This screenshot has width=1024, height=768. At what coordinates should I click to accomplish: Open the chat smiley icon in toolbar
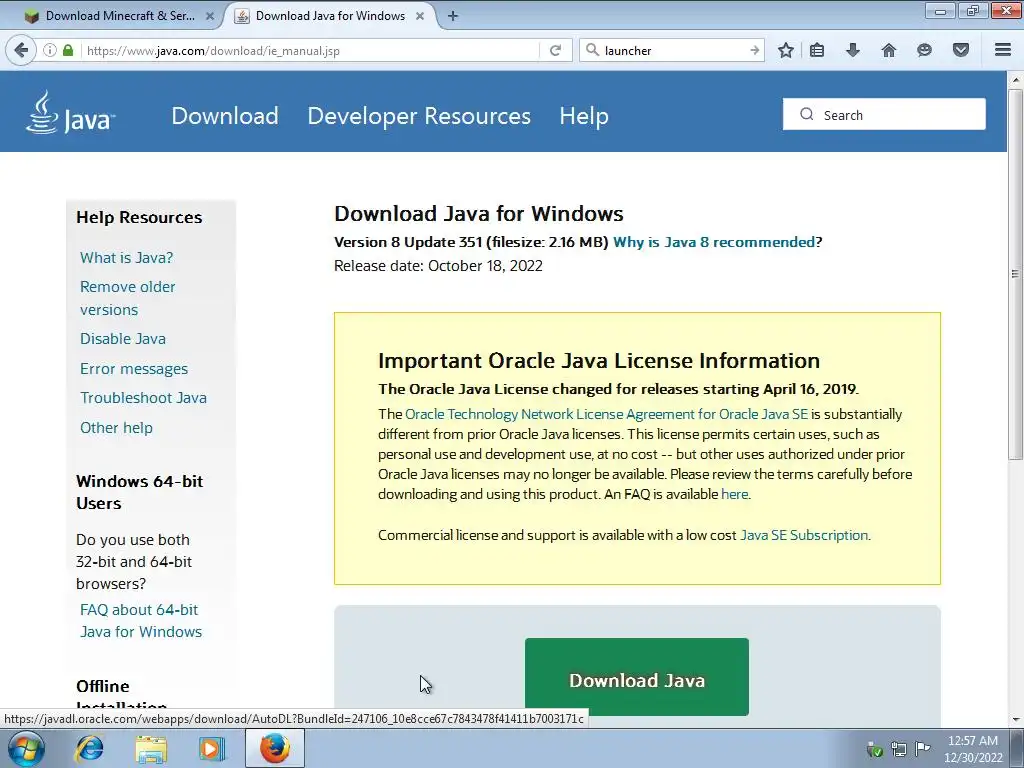[x=924, y=50]
